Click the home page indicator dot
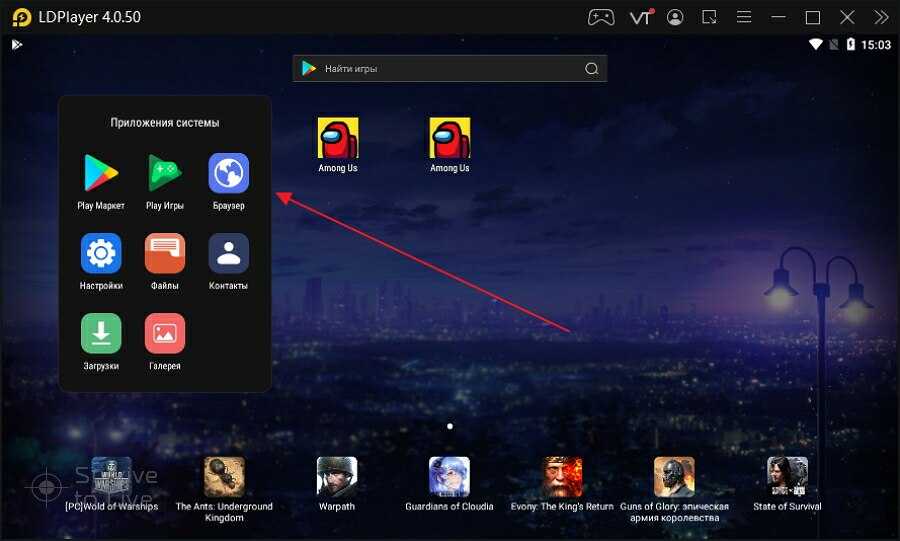 coord(450,426)
